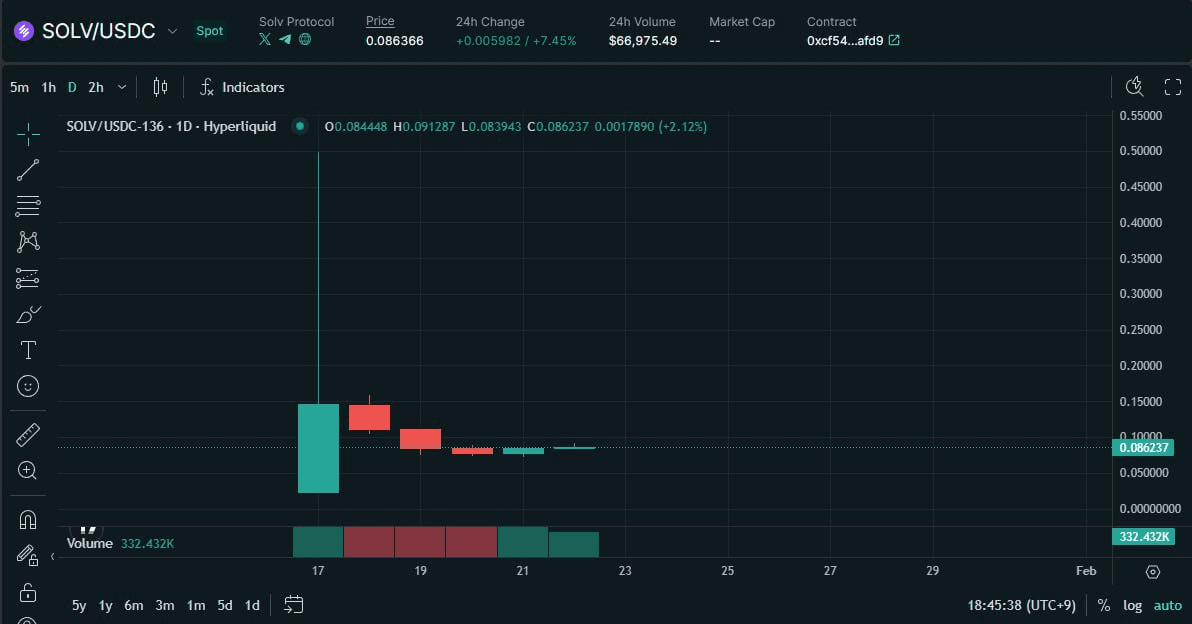Toggle auto price scale

pyautogui.click(x=1168, y=606)
